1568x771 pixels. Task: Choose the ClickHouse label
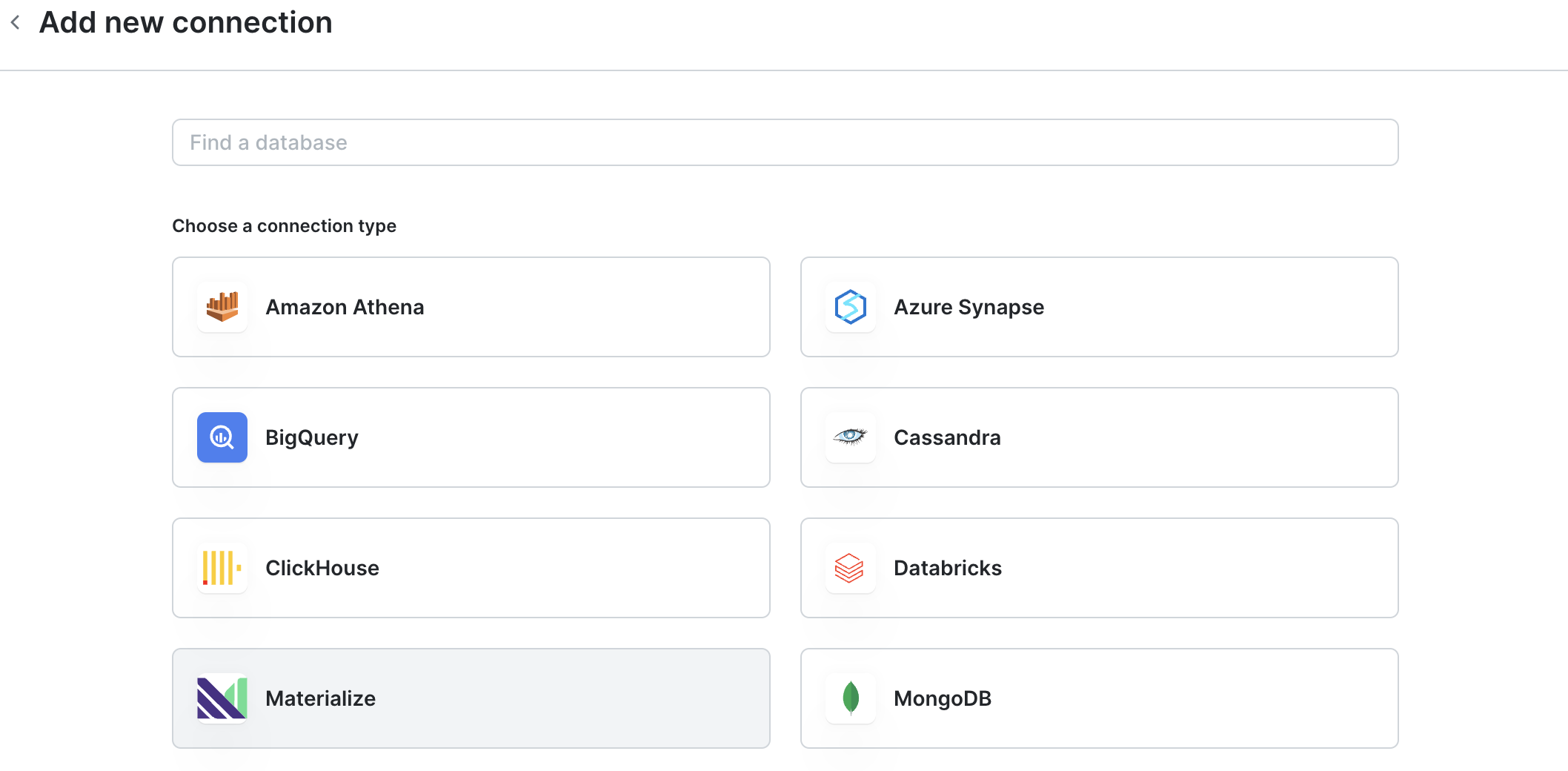[322, 568]
